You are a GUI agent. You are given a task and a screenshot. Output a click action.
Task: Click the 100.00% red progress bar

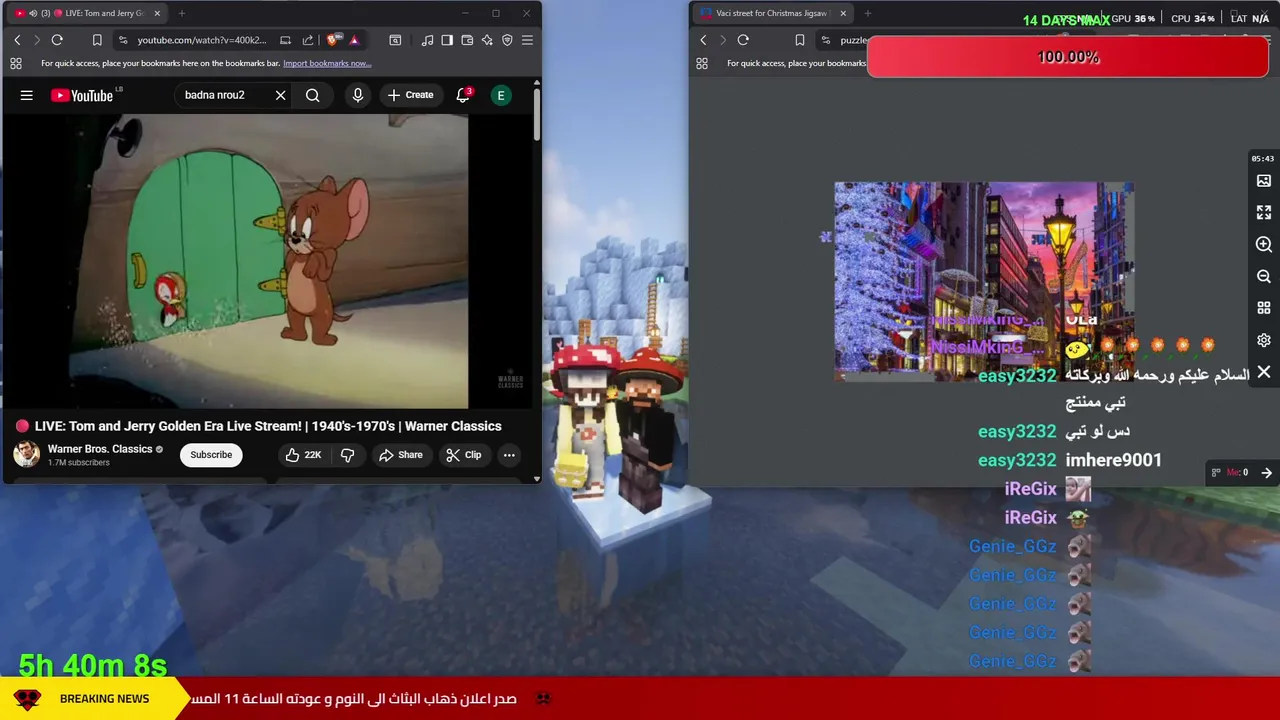(x=1068, y=57)
